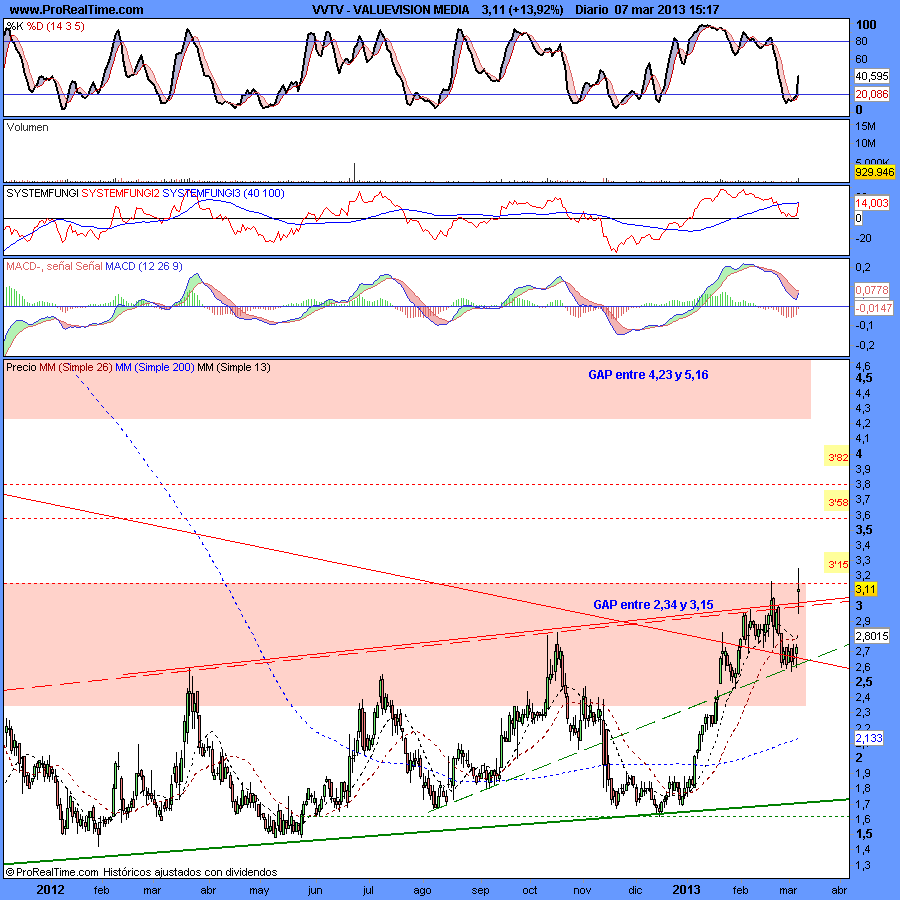900x900 pixels.
Task: Click the 07 mar 2013 15:17 timestamp
Action: tap(666, 10)
